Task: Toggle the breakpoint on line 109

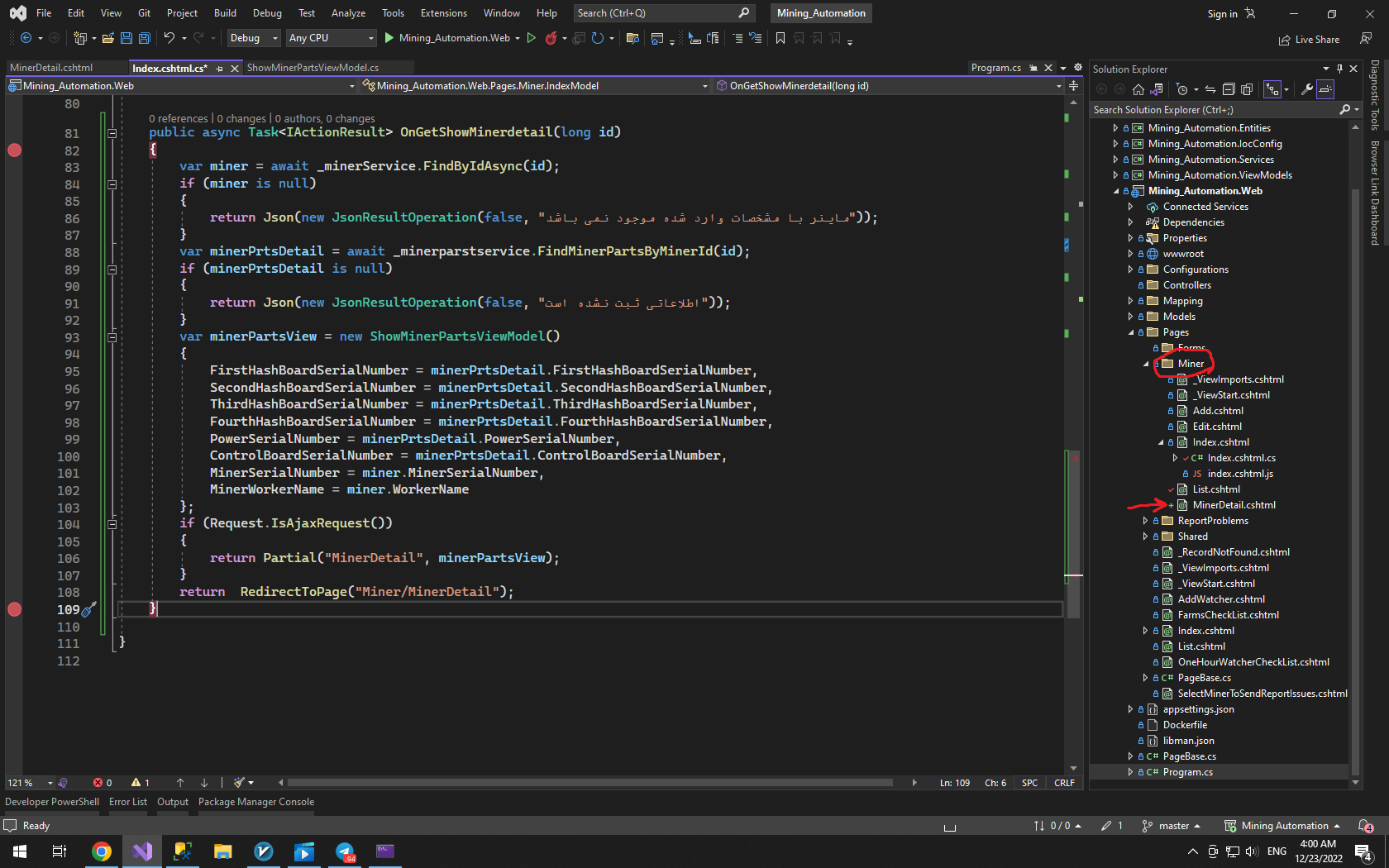Action: click(14, 609)
